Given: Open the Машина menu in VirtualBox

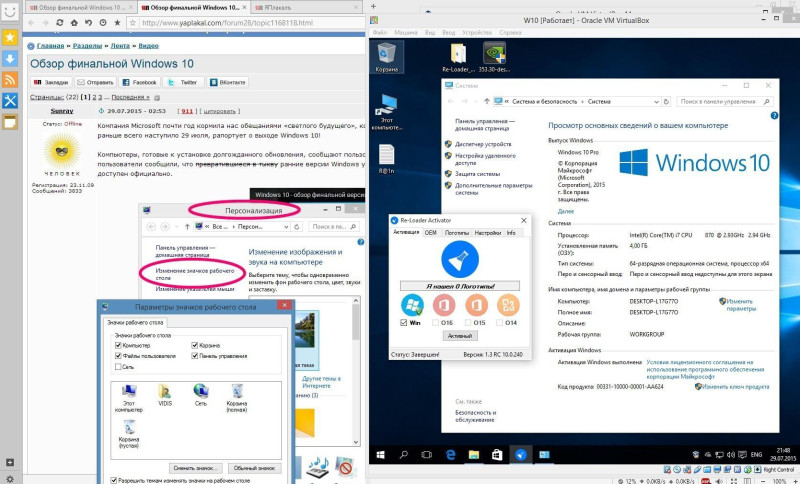Looking at the screenshot, I should (x=406, y=32).
